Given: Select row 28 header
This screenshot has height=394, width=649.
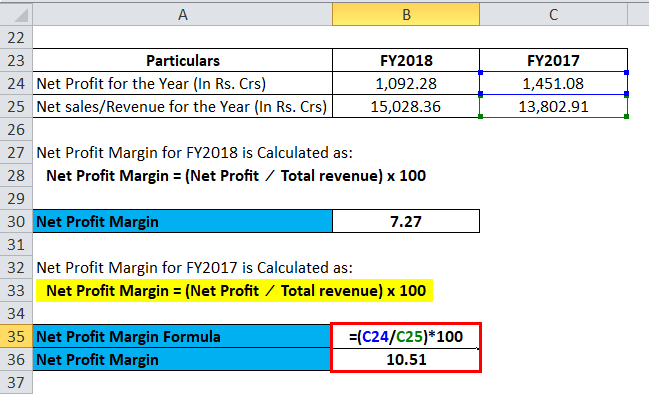Looking at the screenshot, I should coord(16,175).
